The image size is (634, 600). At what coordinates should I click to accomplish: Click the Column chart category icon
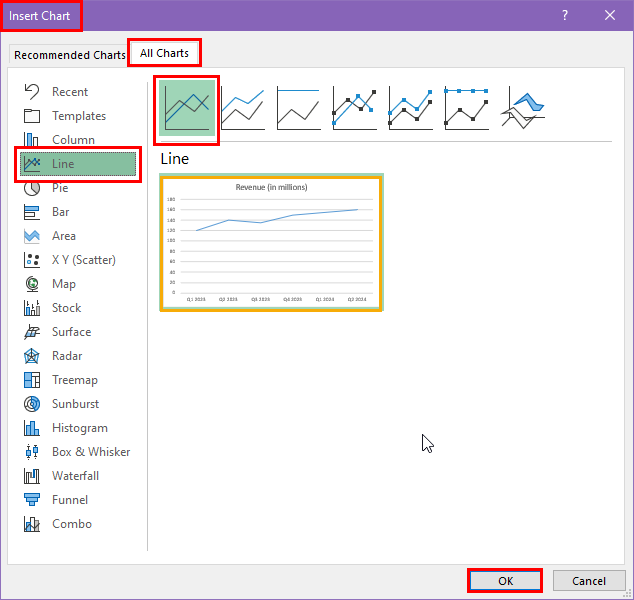[31, 139]
